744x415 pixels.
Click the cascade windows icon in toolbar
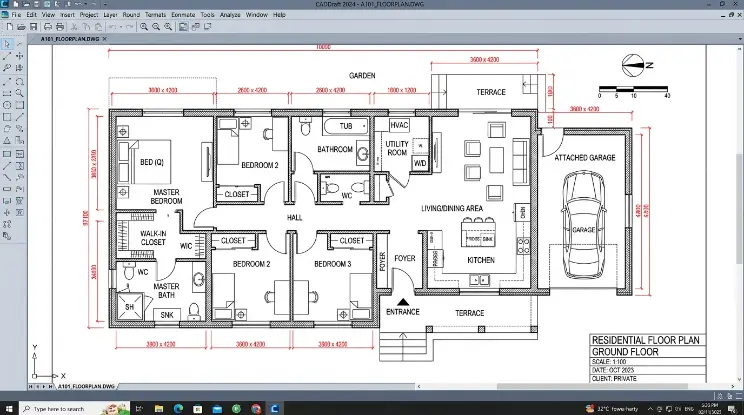[x=195, y=27]
